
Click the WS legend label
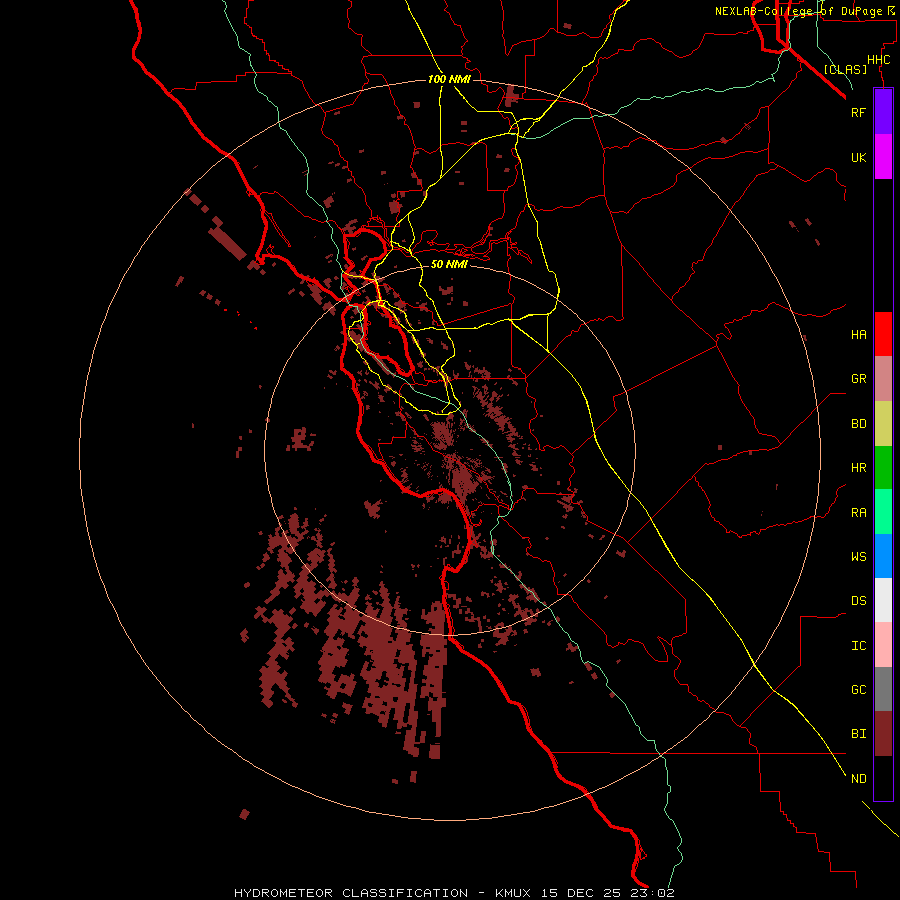[858, 556]
